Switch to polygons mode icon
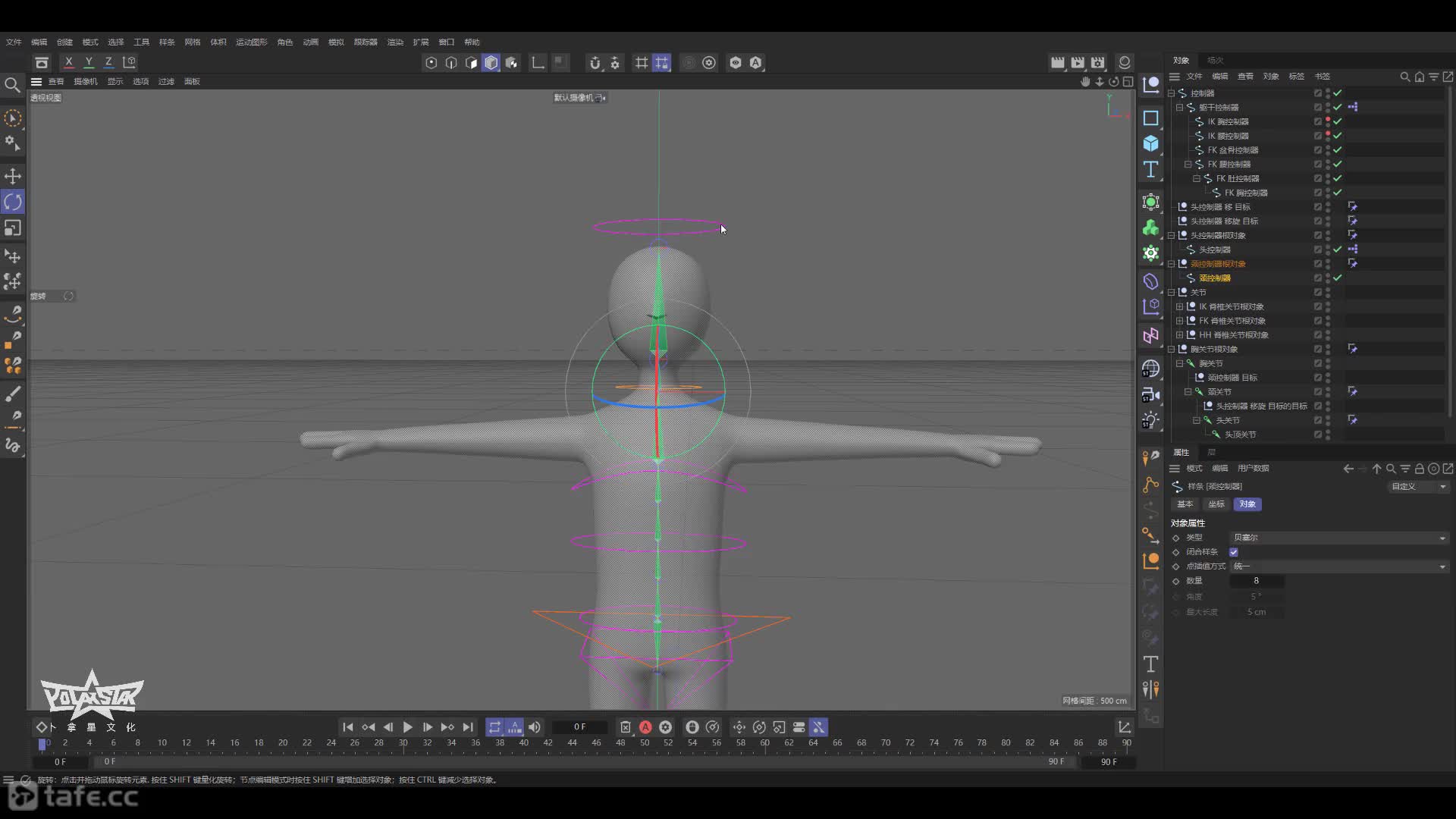The width and height of the screenshot is (1456, 819). (471, 63)
